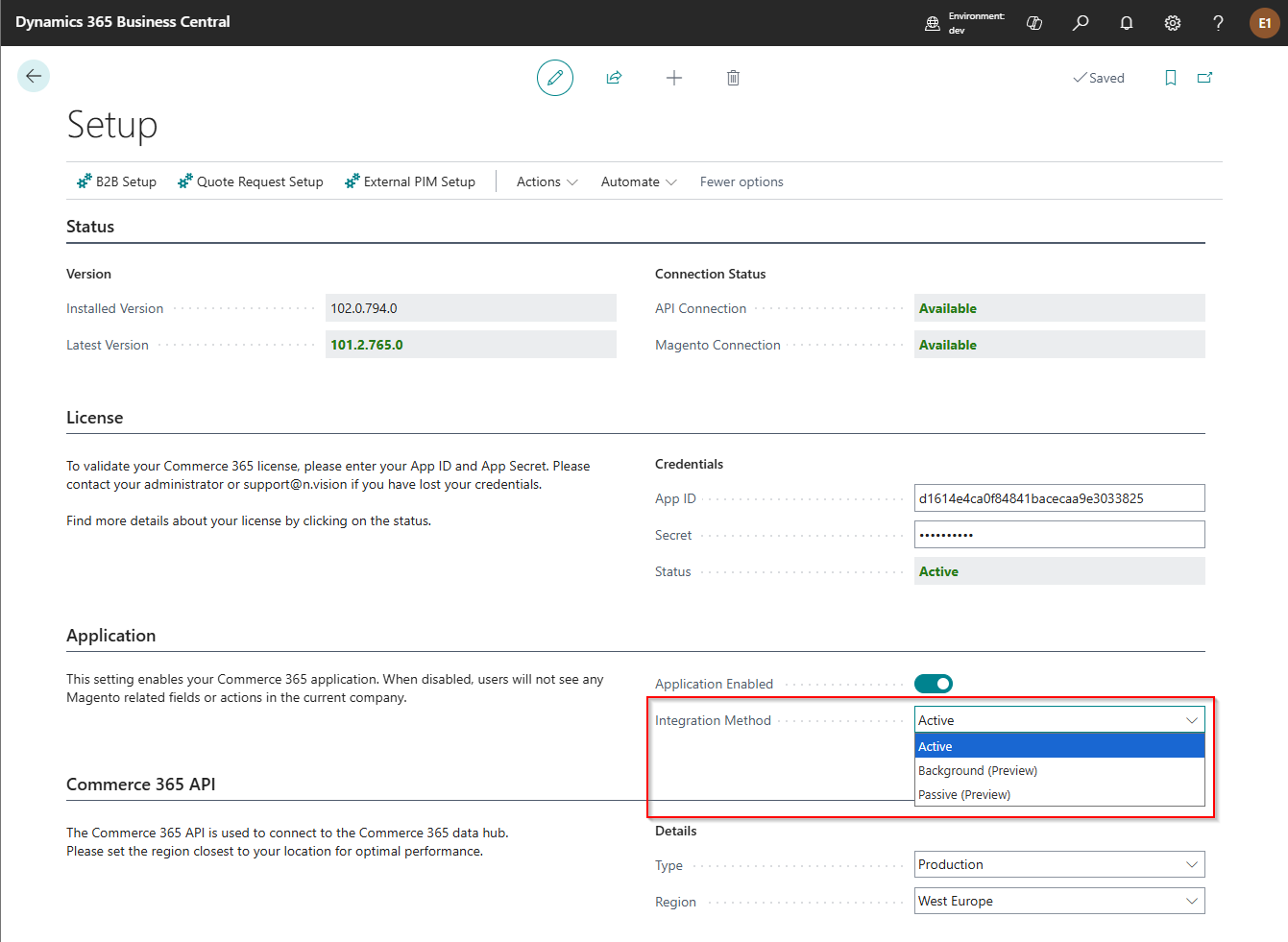Click the pencil edit icon
The height and width of the screenshot is (942, 1288).
click(554, 78)
